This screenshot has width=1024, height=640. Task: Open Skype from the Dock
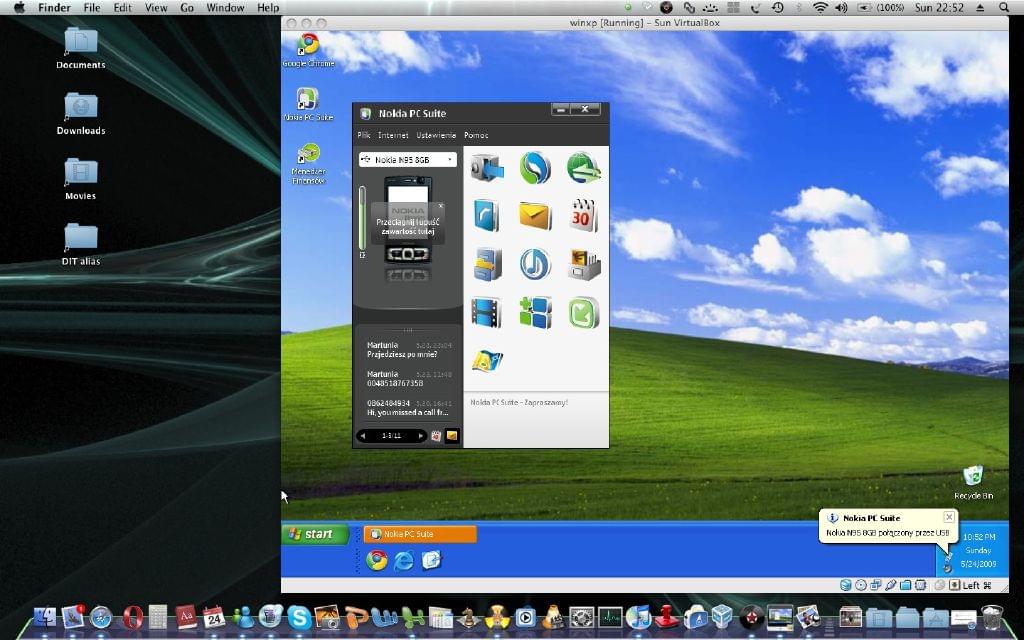(x=299, y=616)
